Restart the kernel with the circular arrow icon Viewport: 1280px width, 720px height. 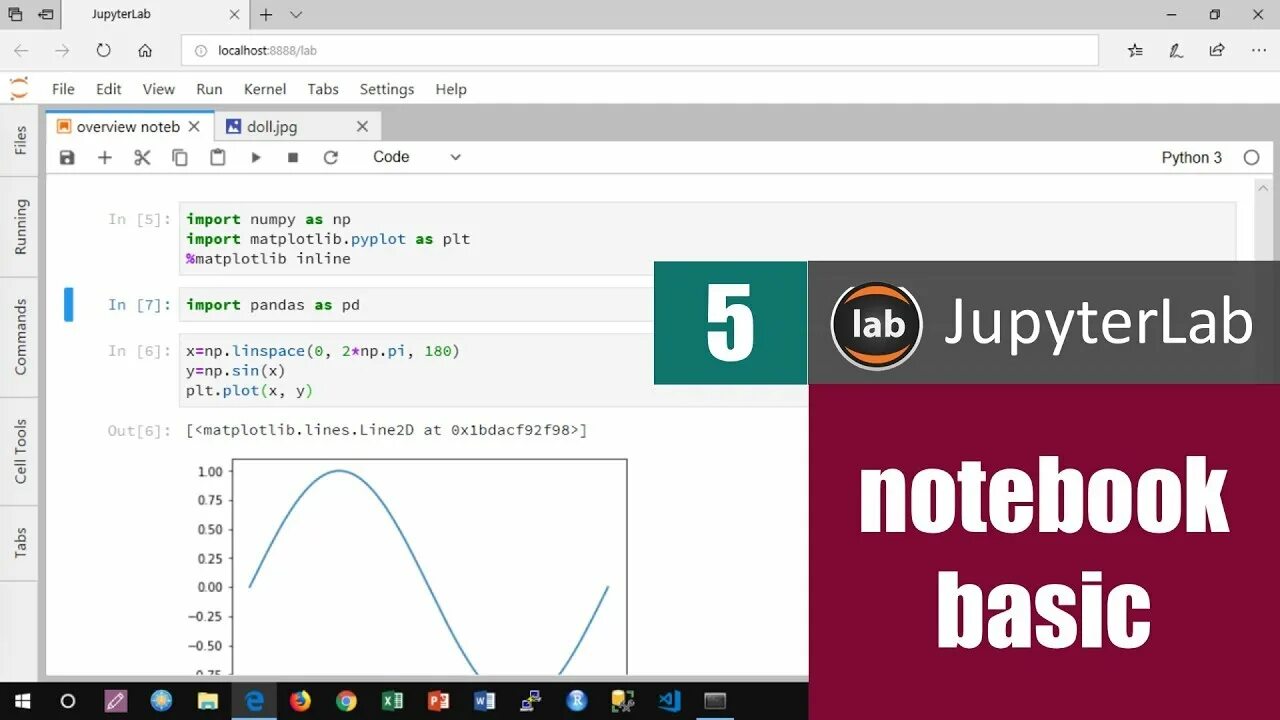pyautogui.click(x=331, y=157)
